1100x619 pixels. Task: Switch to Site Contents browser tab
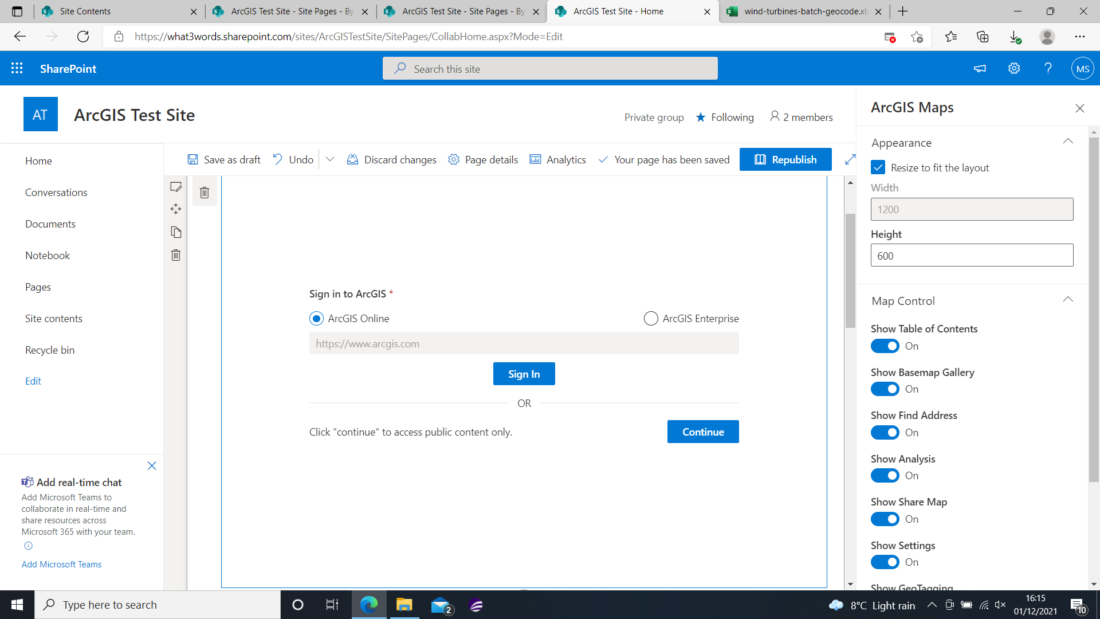click(x=119, y=11)
